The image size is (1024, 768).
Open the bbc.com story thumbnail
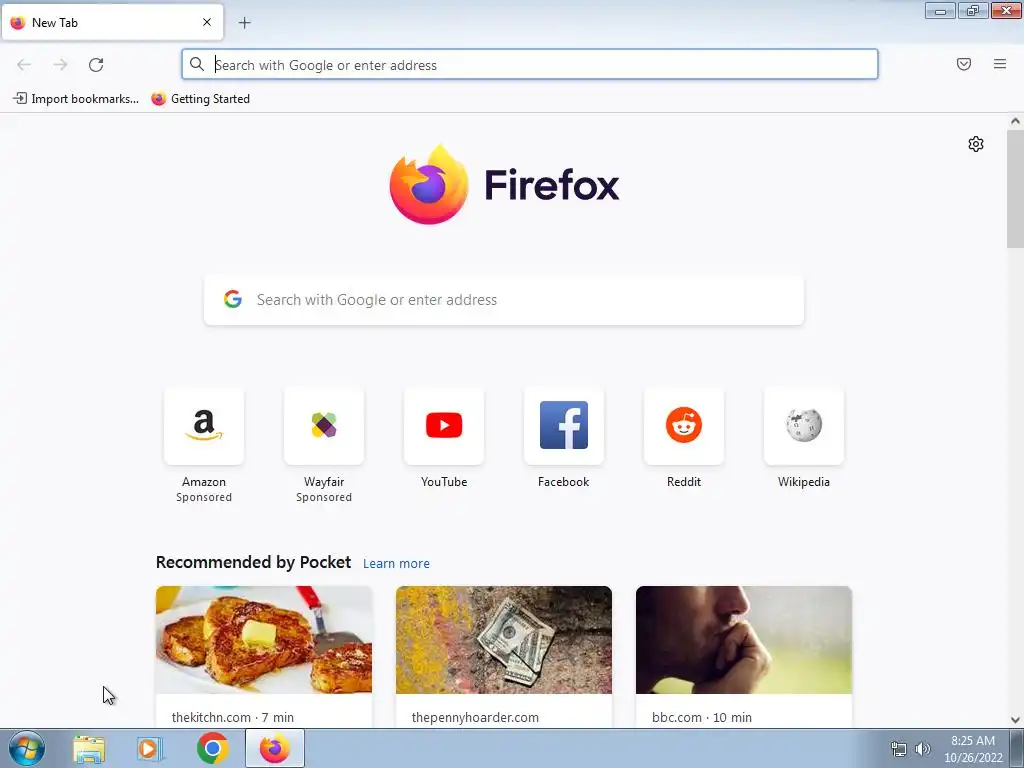[x=744, y=640]
